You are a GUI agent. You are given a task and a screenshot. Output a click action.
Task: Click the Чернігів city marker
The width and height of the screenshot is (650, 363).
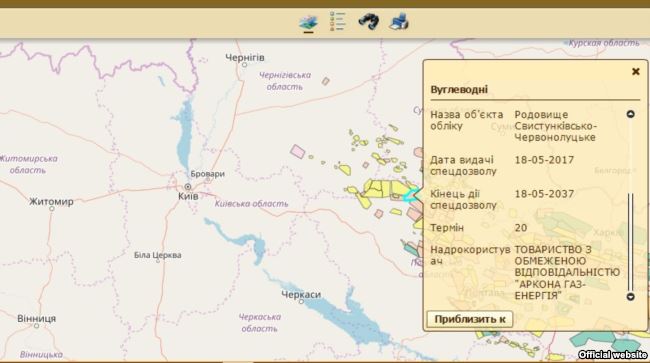245,65
